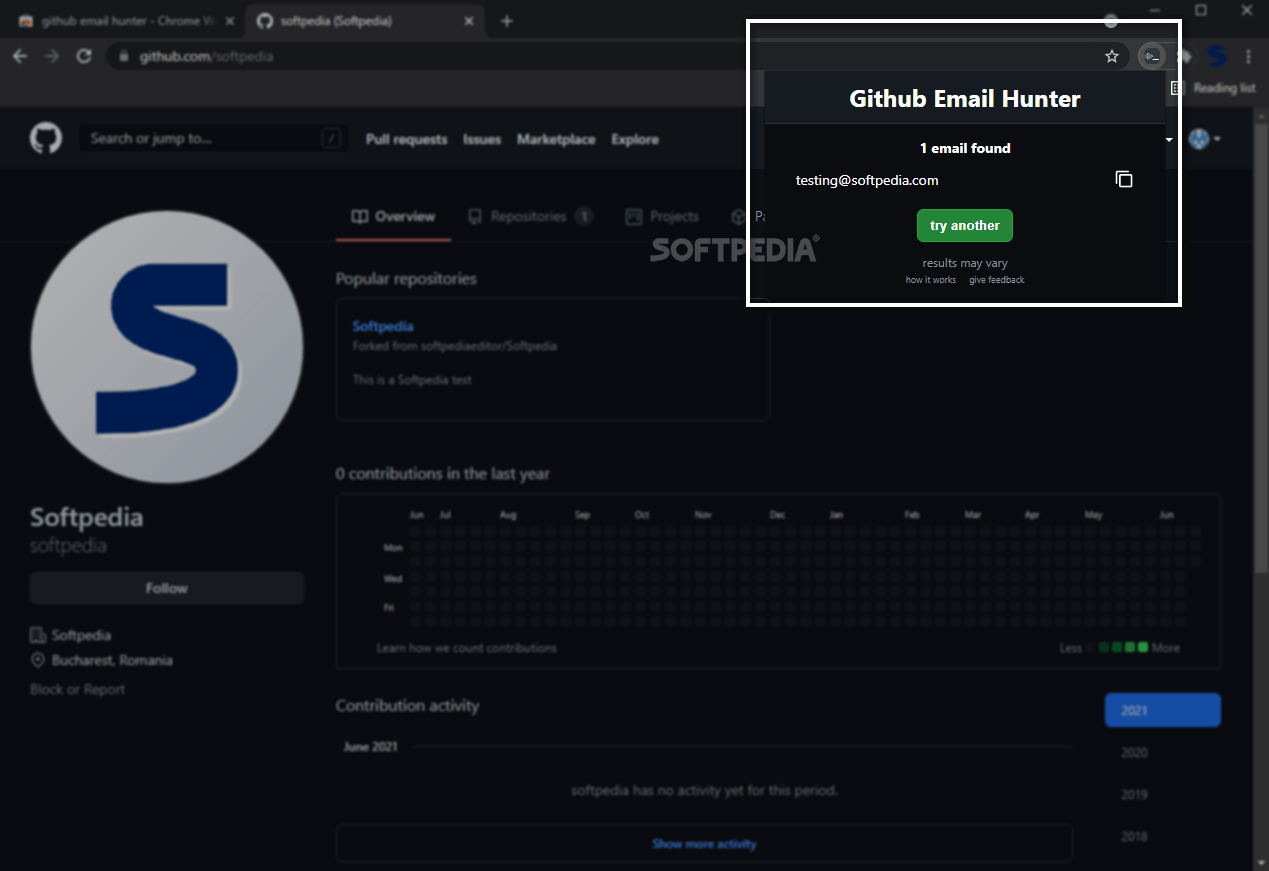Copy the found email using the copy icon
Viewport: 1269px width, 871px height.
coord(1124,178)
